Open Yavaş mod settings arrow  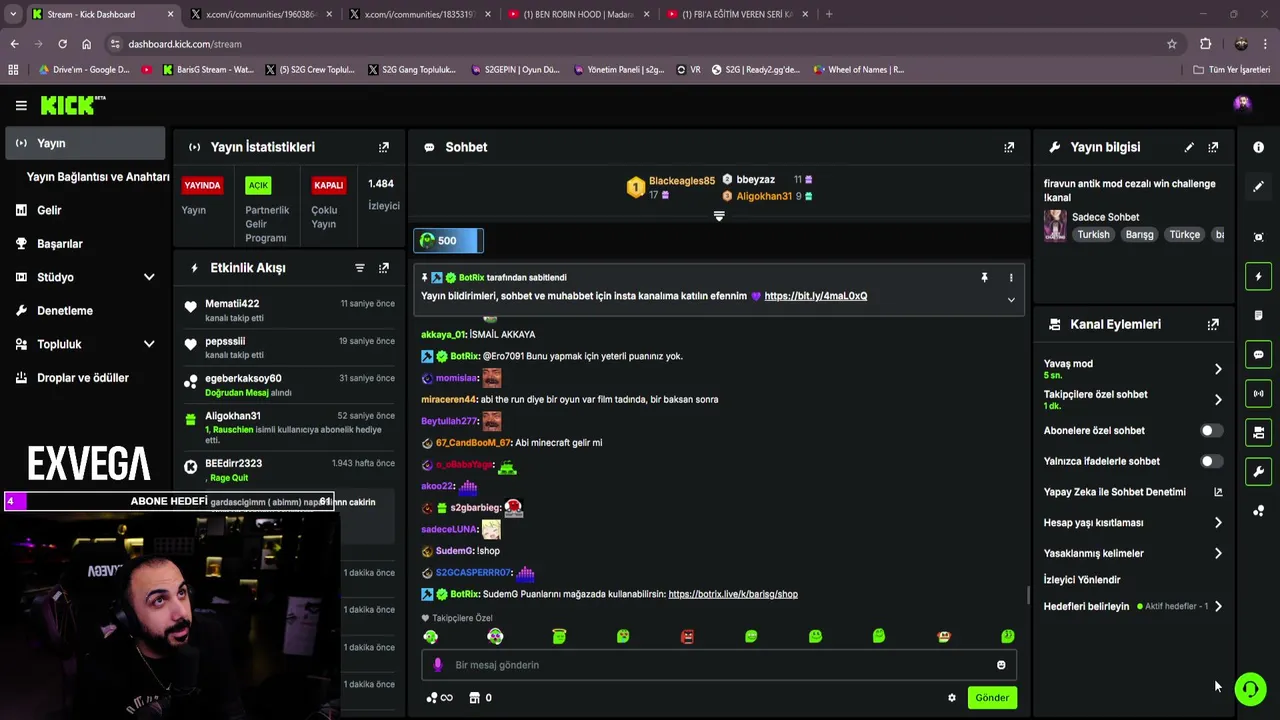coord(1217,369)
